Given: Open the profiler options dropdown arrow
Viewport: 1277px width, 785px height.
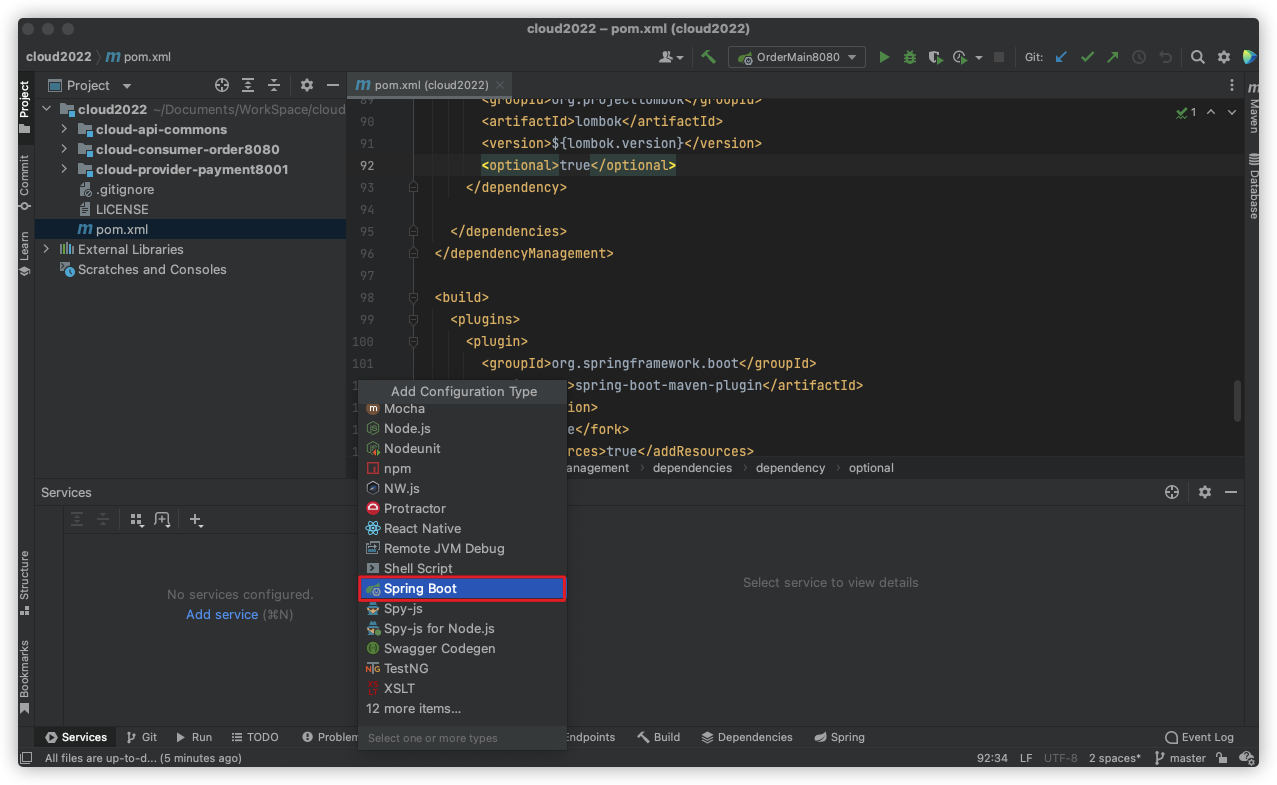Looking at the screenshot, I should pos(979,57).
